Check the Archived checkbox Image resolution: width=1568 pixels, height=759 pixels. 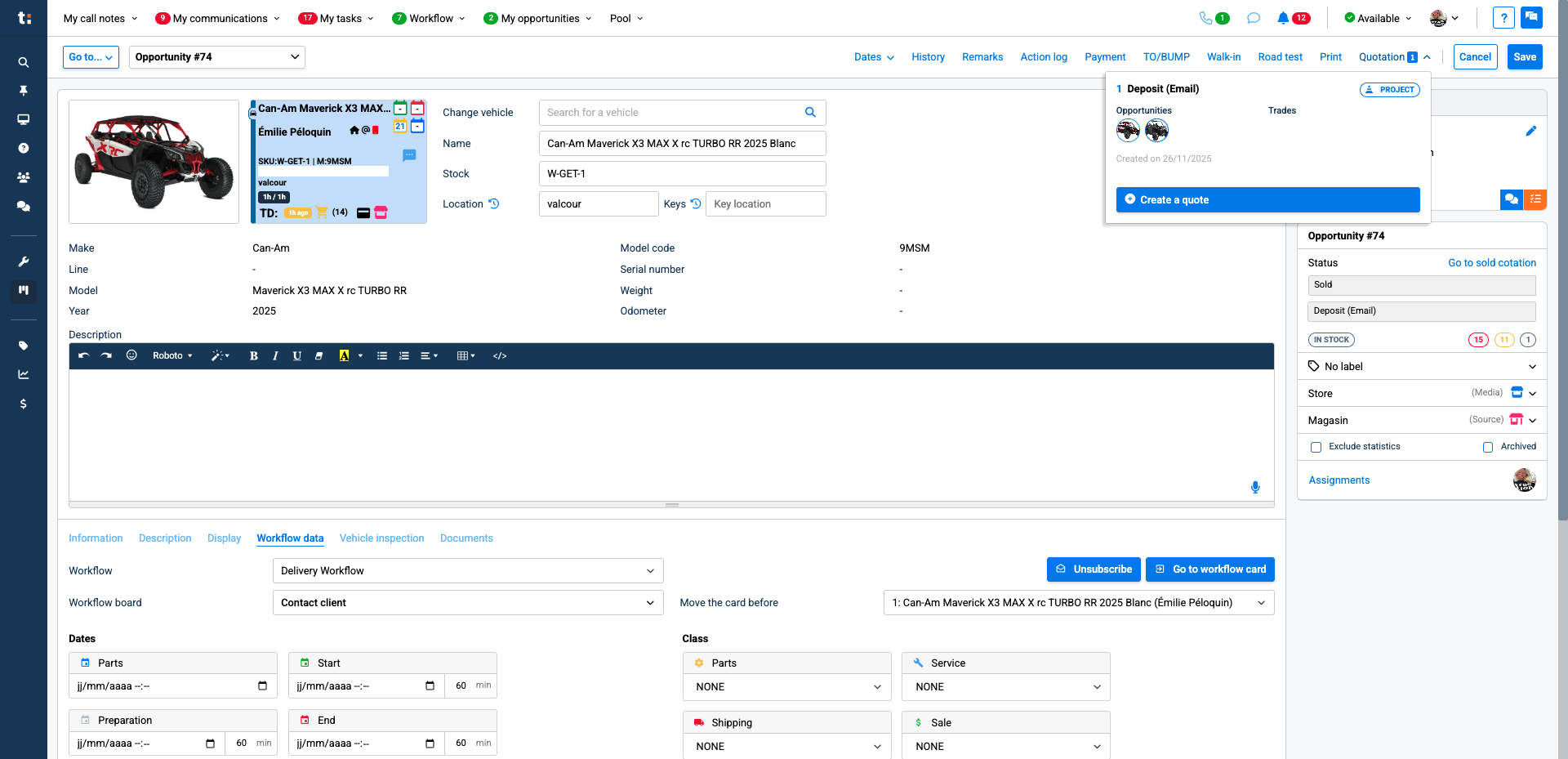point(1488,447)
